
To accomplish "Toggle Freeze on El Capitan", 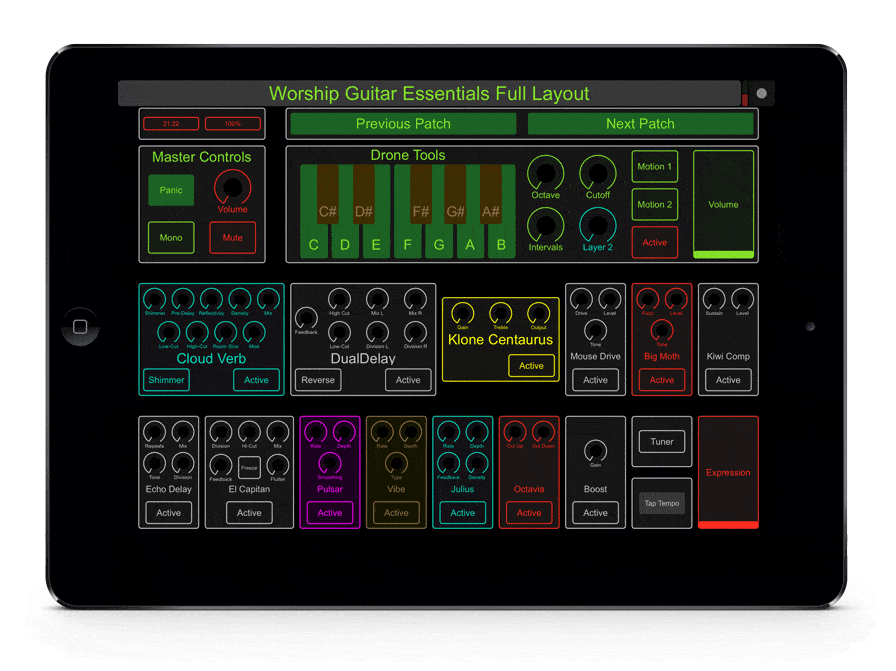I will [x=249, y=465].
